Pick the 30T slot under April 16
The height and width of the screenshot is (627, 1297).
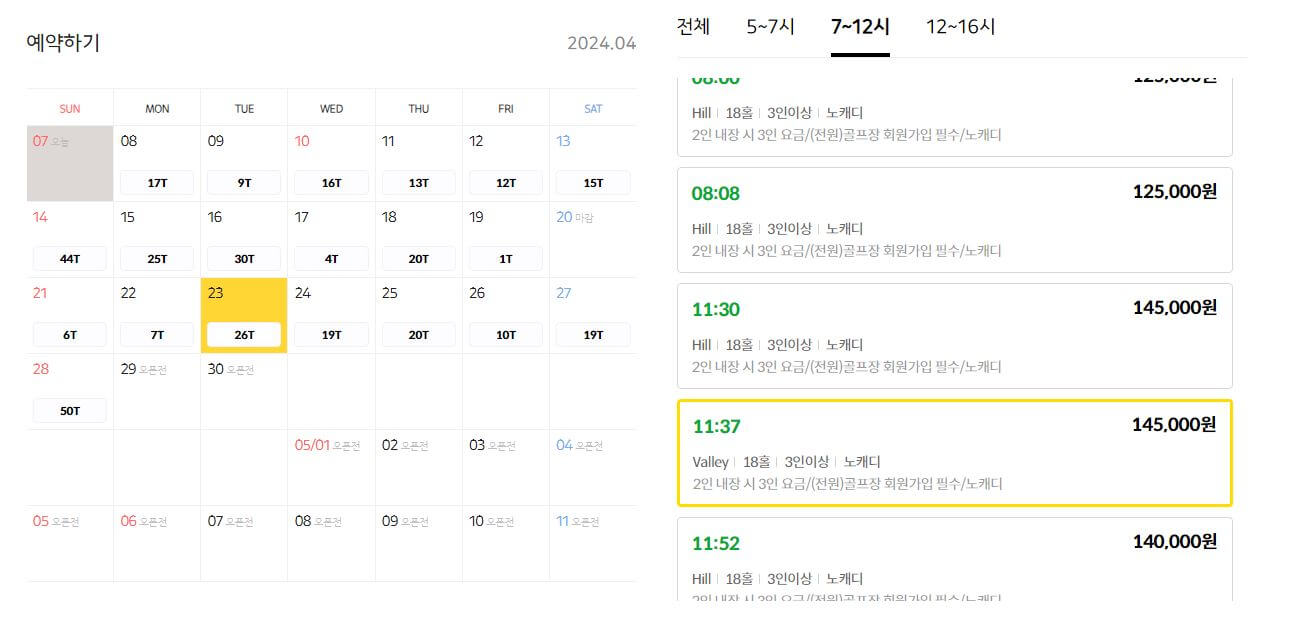tap(243, 258)
